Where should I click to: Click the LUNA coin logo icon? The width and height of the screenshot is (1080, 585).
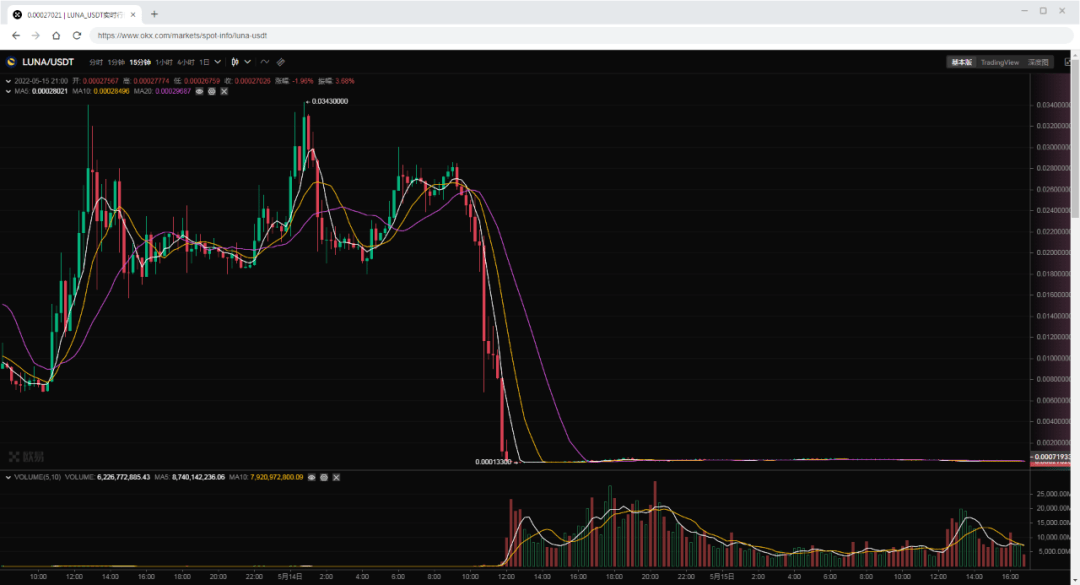[12, 62]
